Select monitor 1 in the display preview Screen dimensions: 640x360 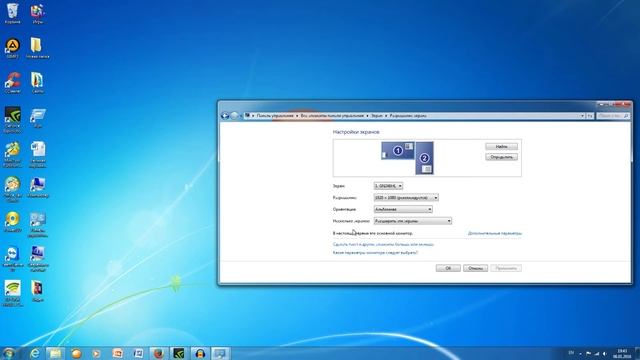398,151
